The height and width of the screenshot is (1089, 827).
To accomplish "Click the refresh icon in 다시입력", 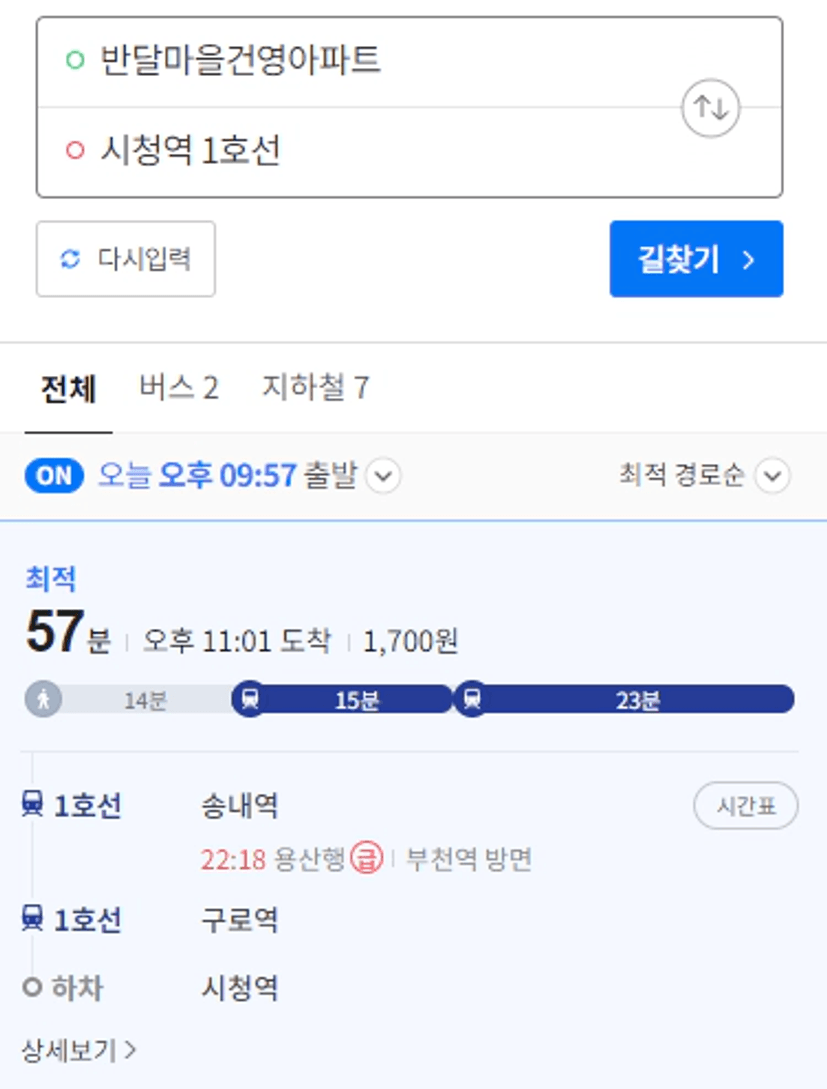I will (x=70, y=259).
